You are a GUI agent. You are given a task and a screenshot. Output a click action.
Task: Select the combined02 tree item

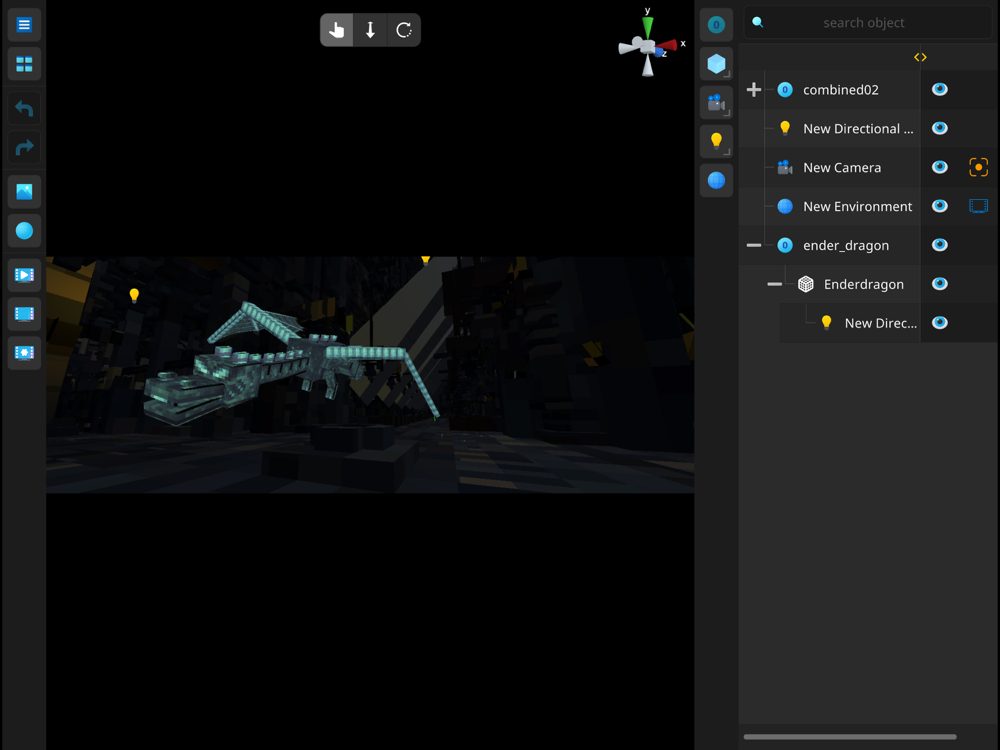[841, 90]
